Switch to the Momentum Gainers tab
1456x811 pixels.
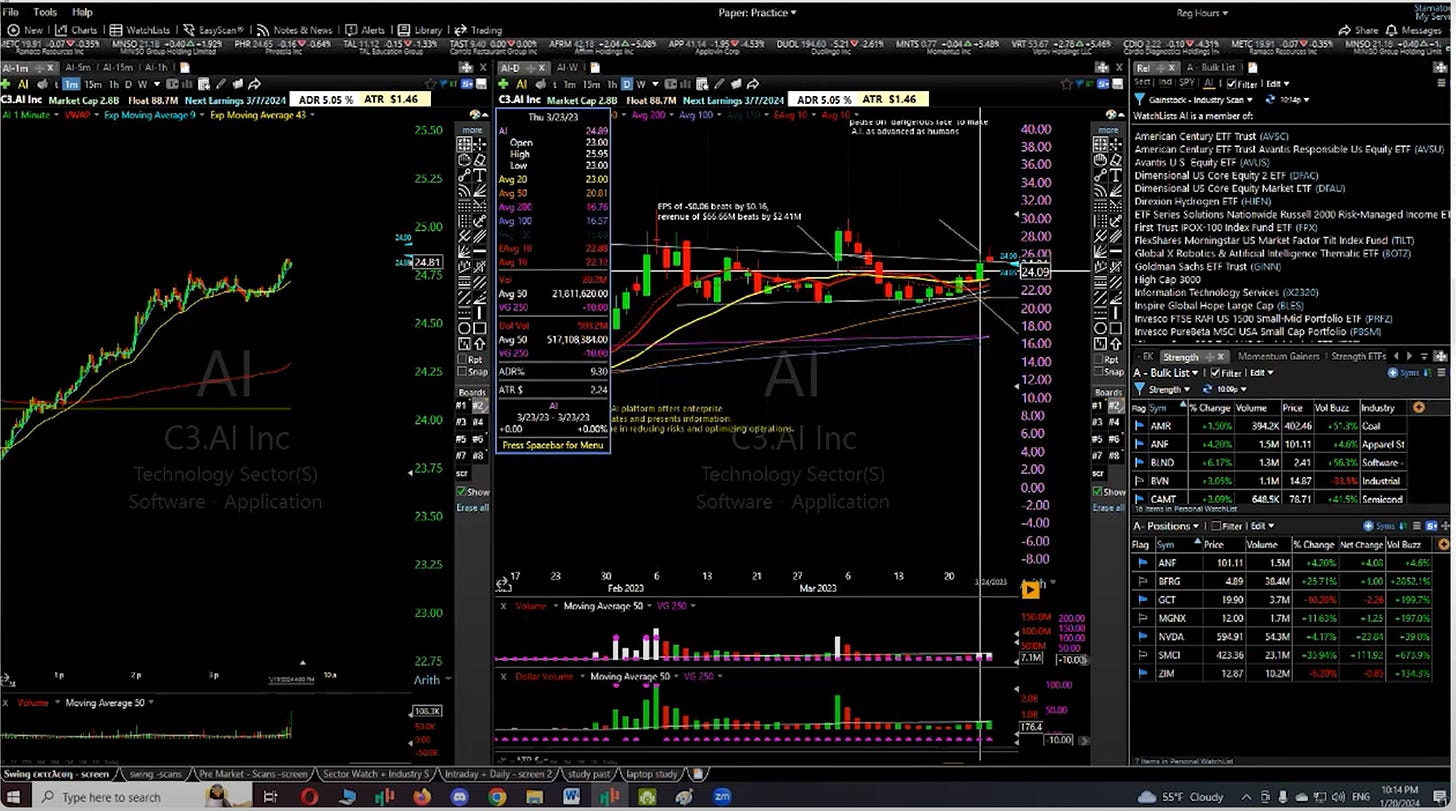point(1279,356)
